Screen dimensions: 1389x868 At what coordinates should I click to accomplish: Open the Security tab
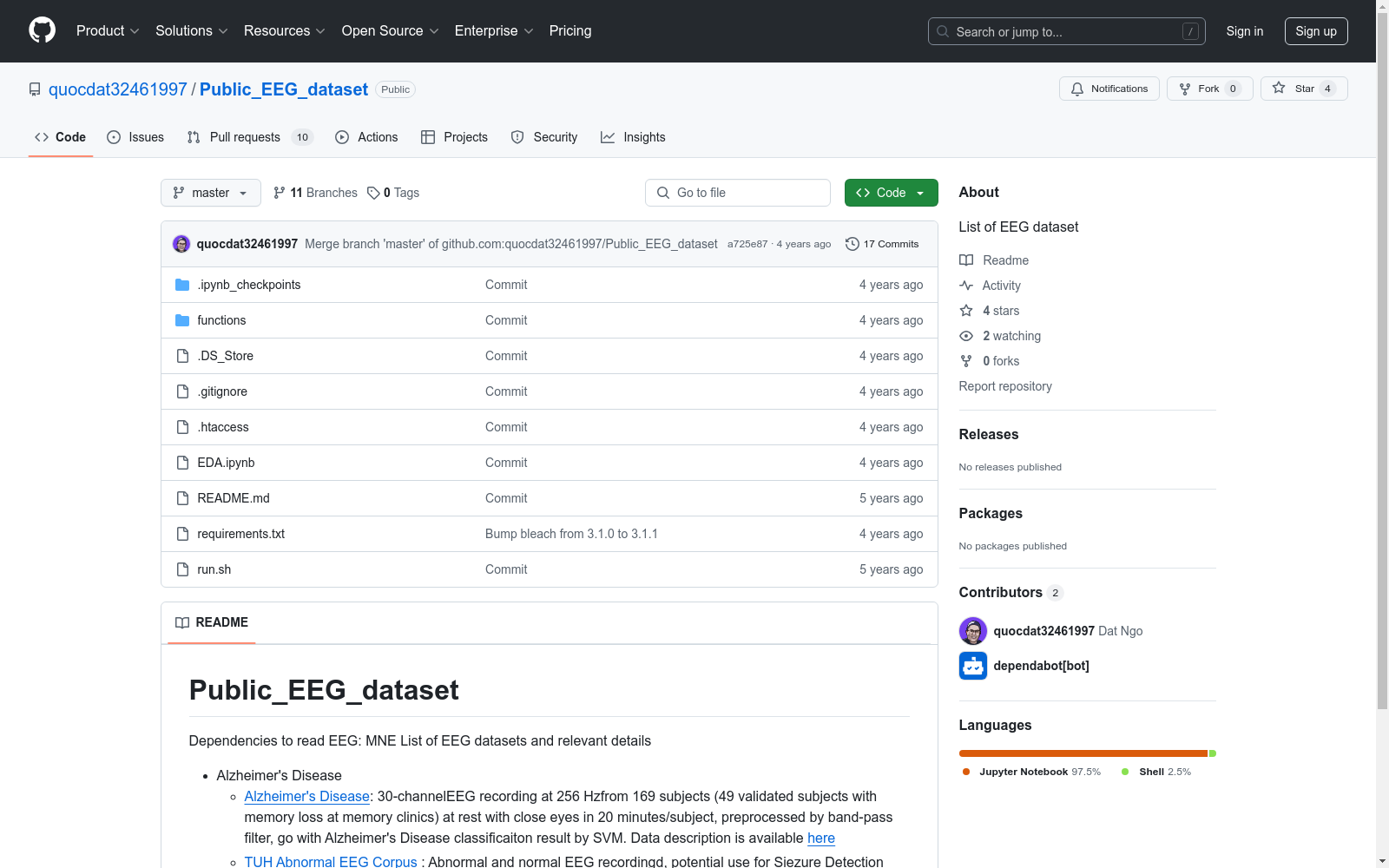pos(544,137)
